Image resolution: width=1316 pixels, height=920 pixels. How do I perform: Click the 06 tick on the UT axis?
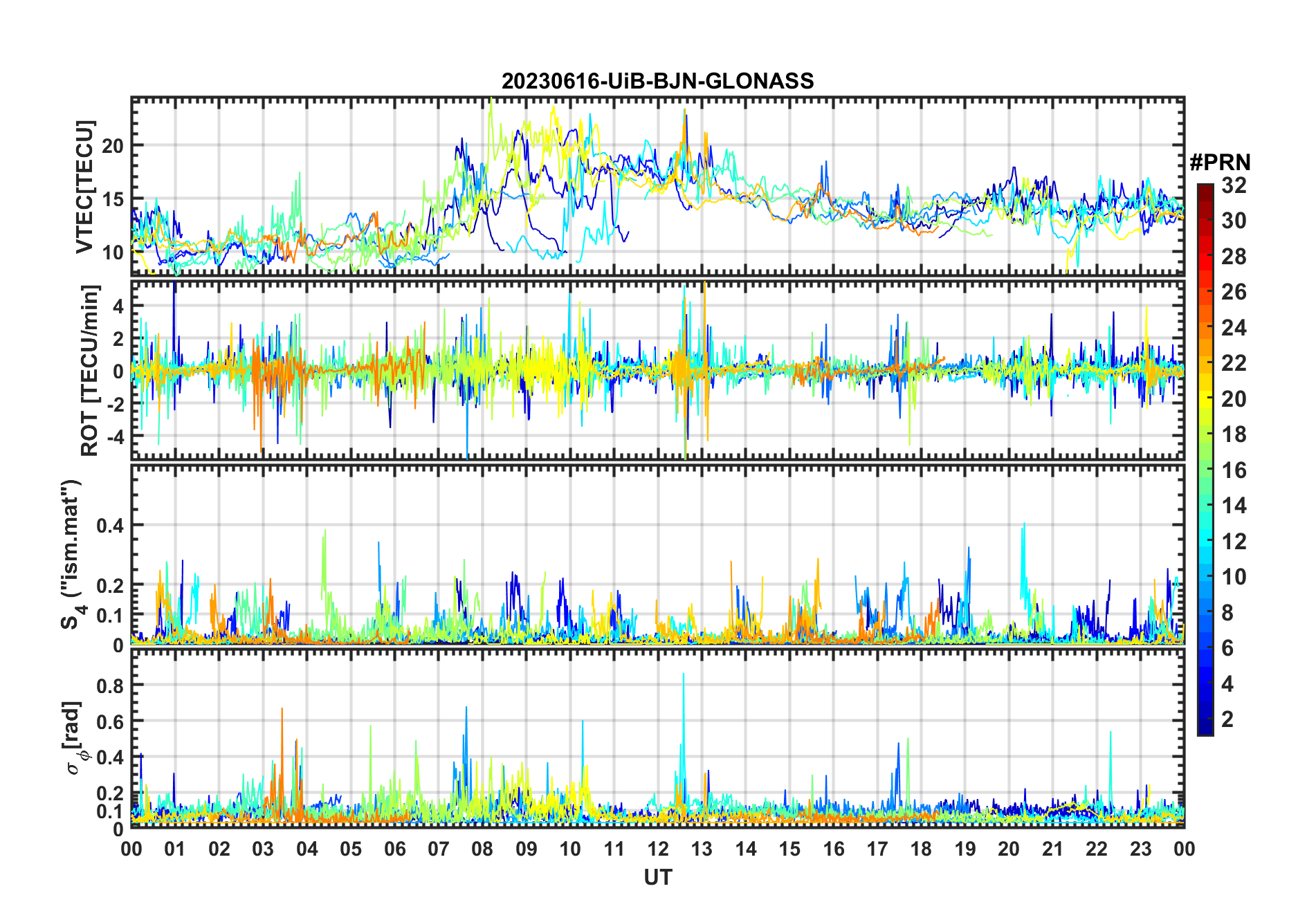(x=394, y=849)
